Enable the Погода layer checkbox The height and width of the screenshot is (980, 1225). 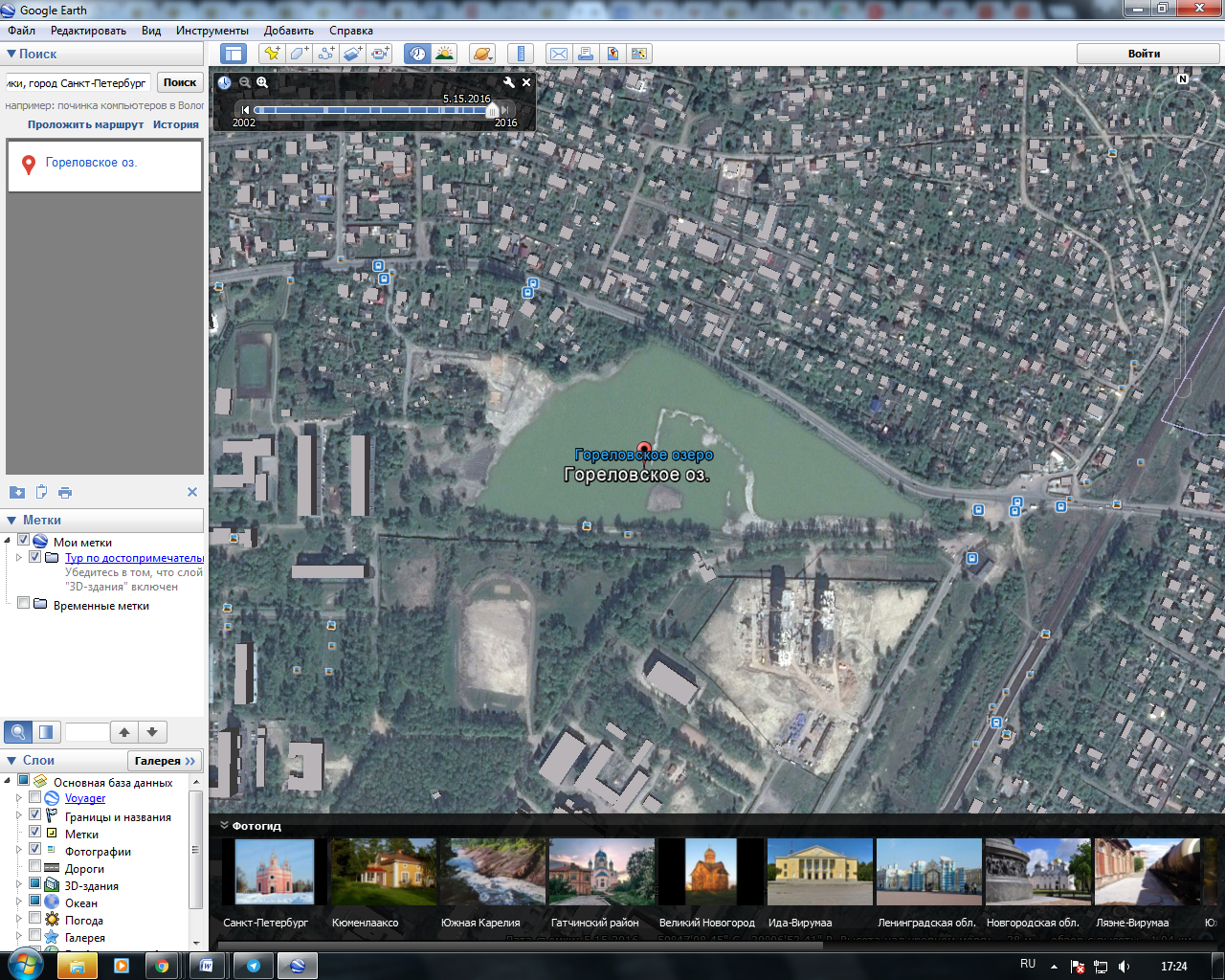coord(35,918)
